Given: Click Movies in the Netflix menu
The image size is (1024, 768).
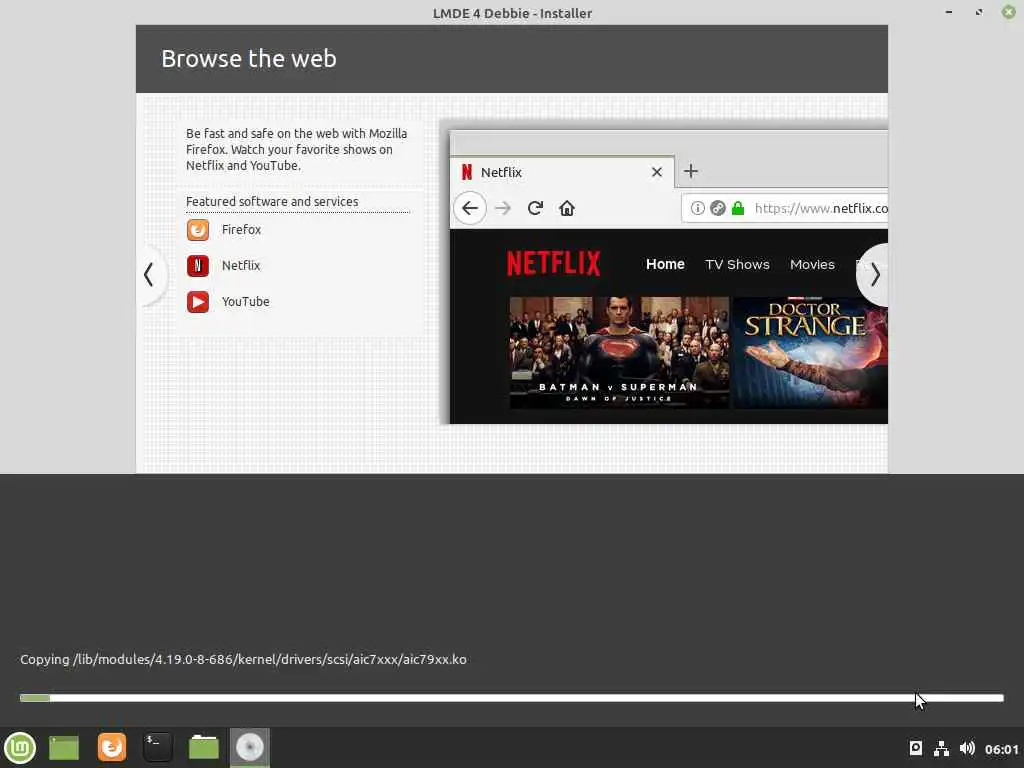Looking at the screenshot, I should [812, 264].
